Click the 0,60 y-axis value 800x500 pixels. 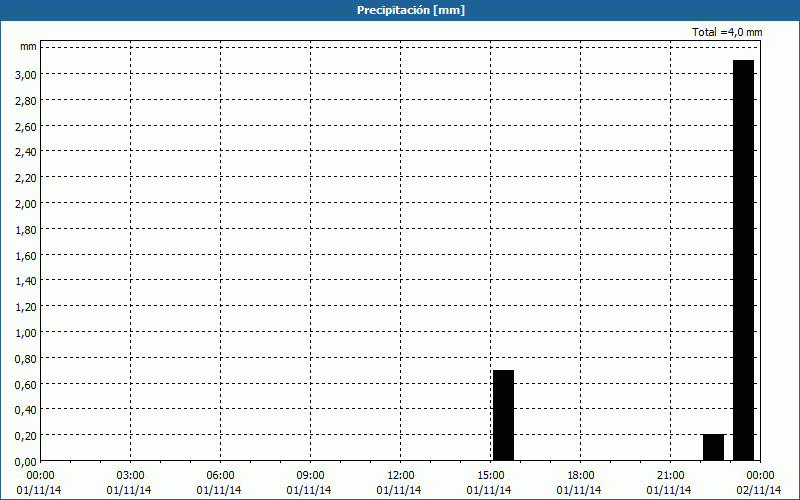tap(27, 385)
